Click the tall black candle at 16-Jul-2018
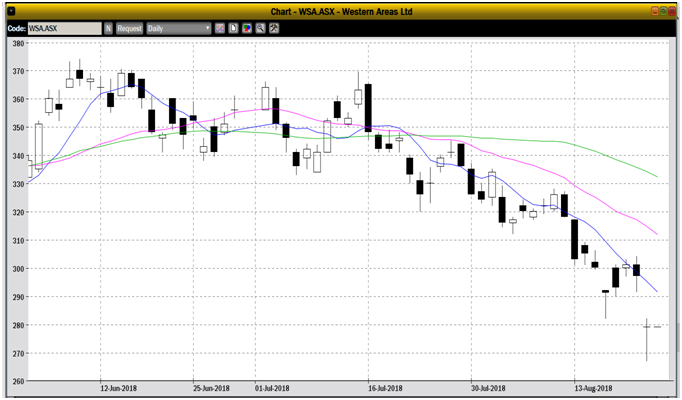682x400 pixels. coord(368,108)
